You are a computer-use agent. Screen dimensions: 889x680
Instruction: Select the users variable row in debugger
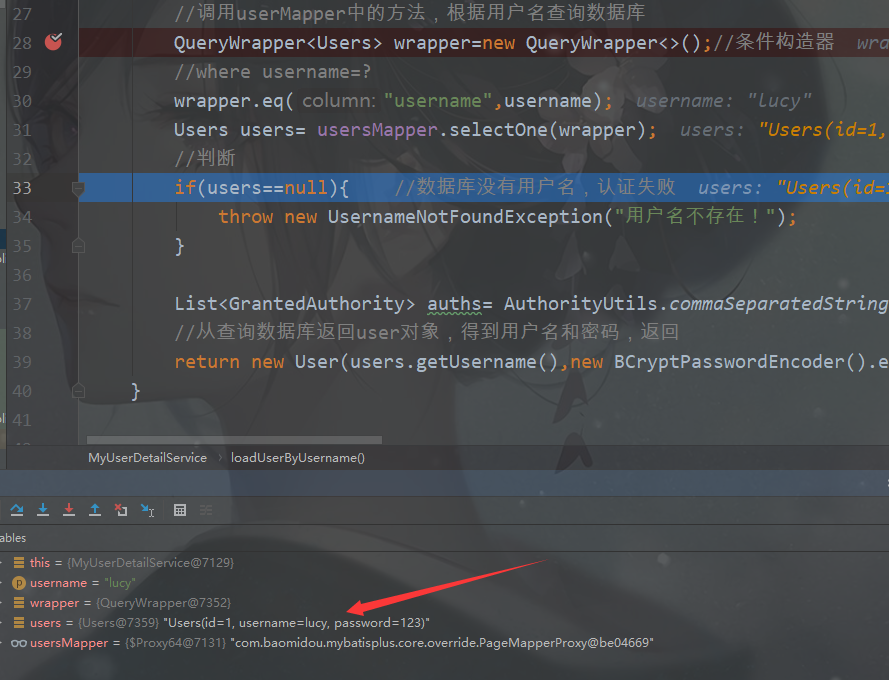(x=444, y=623)
